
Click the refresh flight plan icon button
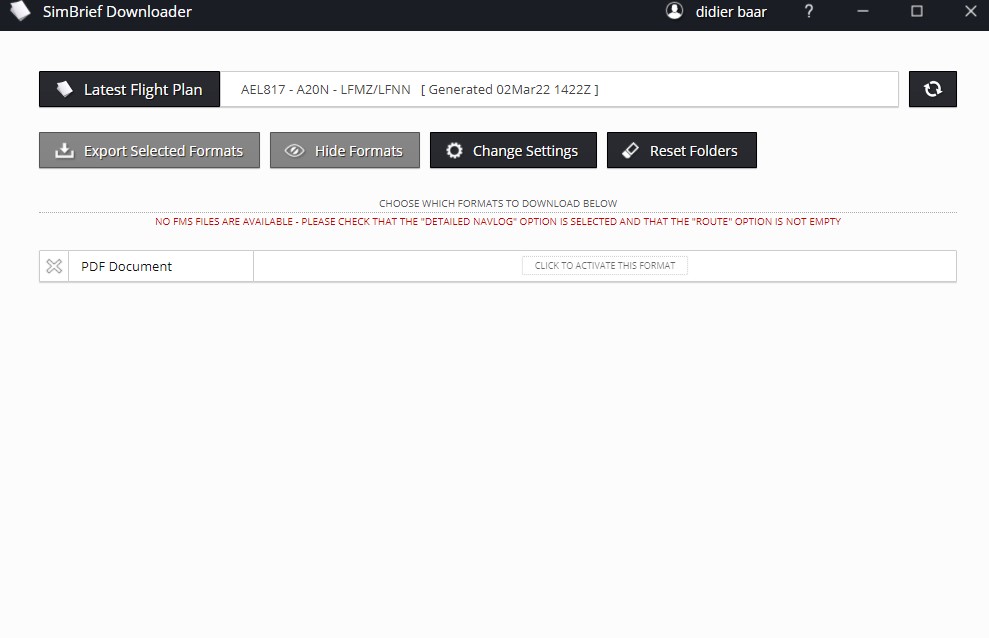(932, 89)
